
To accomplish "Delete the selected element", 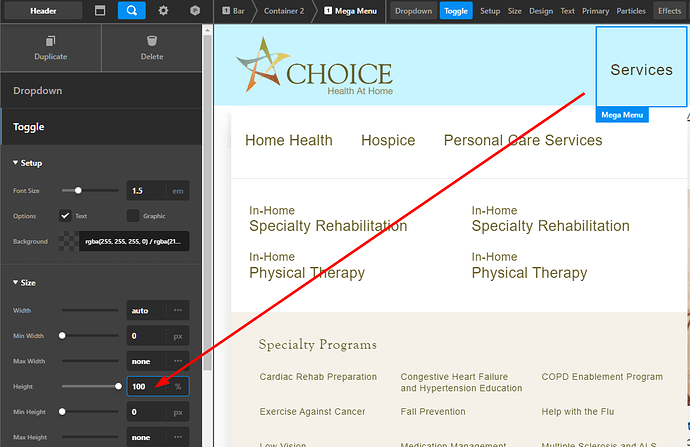I will click(152, 48).
